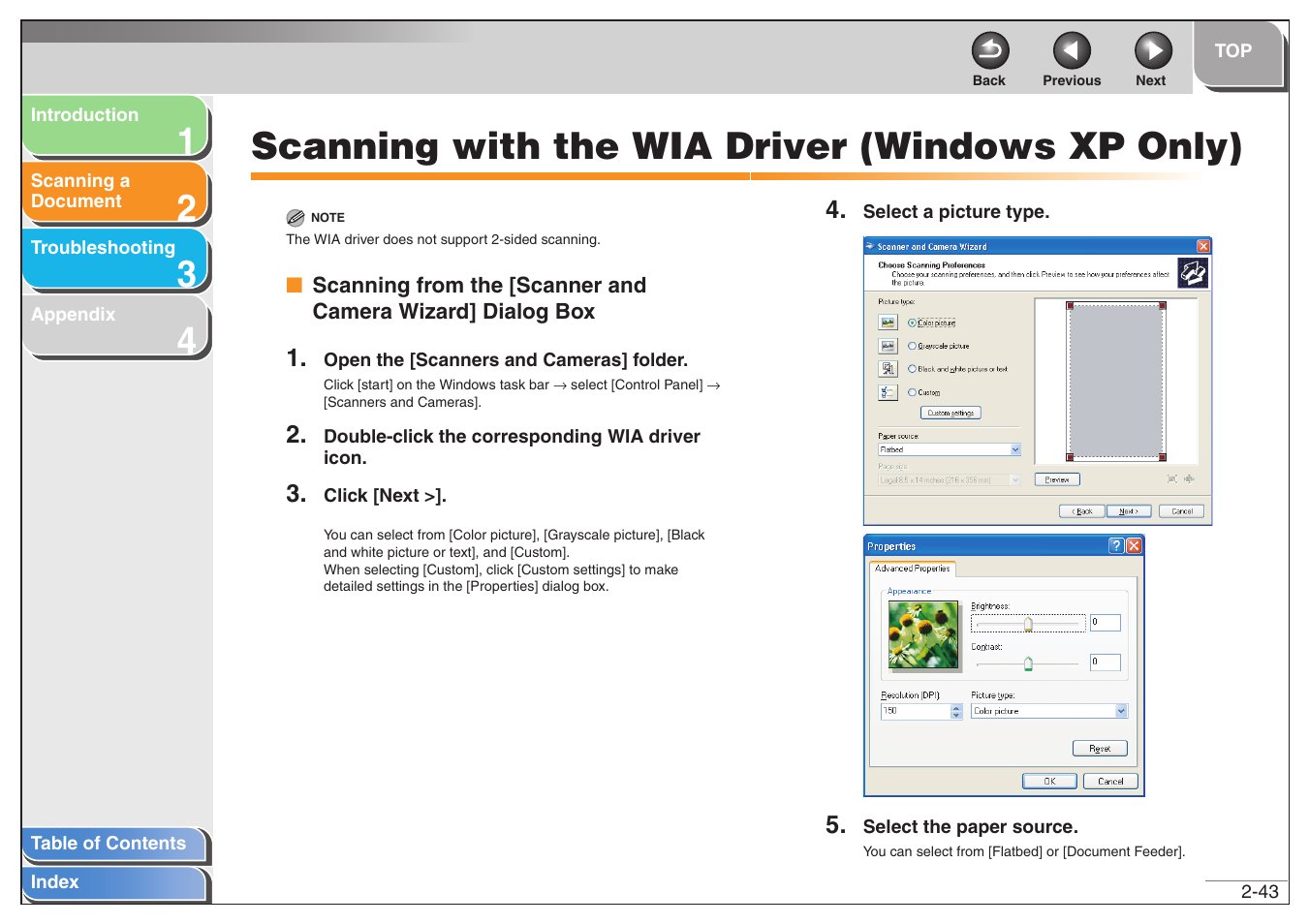The image size is (1309, 924).
Task: Click the Resolution spinner arrows
Action: click(x=957, y=711)
